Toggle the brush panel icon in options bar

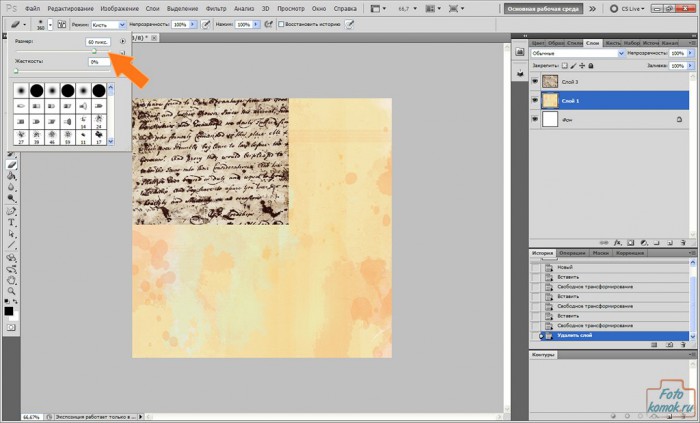[x=63, y=23]
